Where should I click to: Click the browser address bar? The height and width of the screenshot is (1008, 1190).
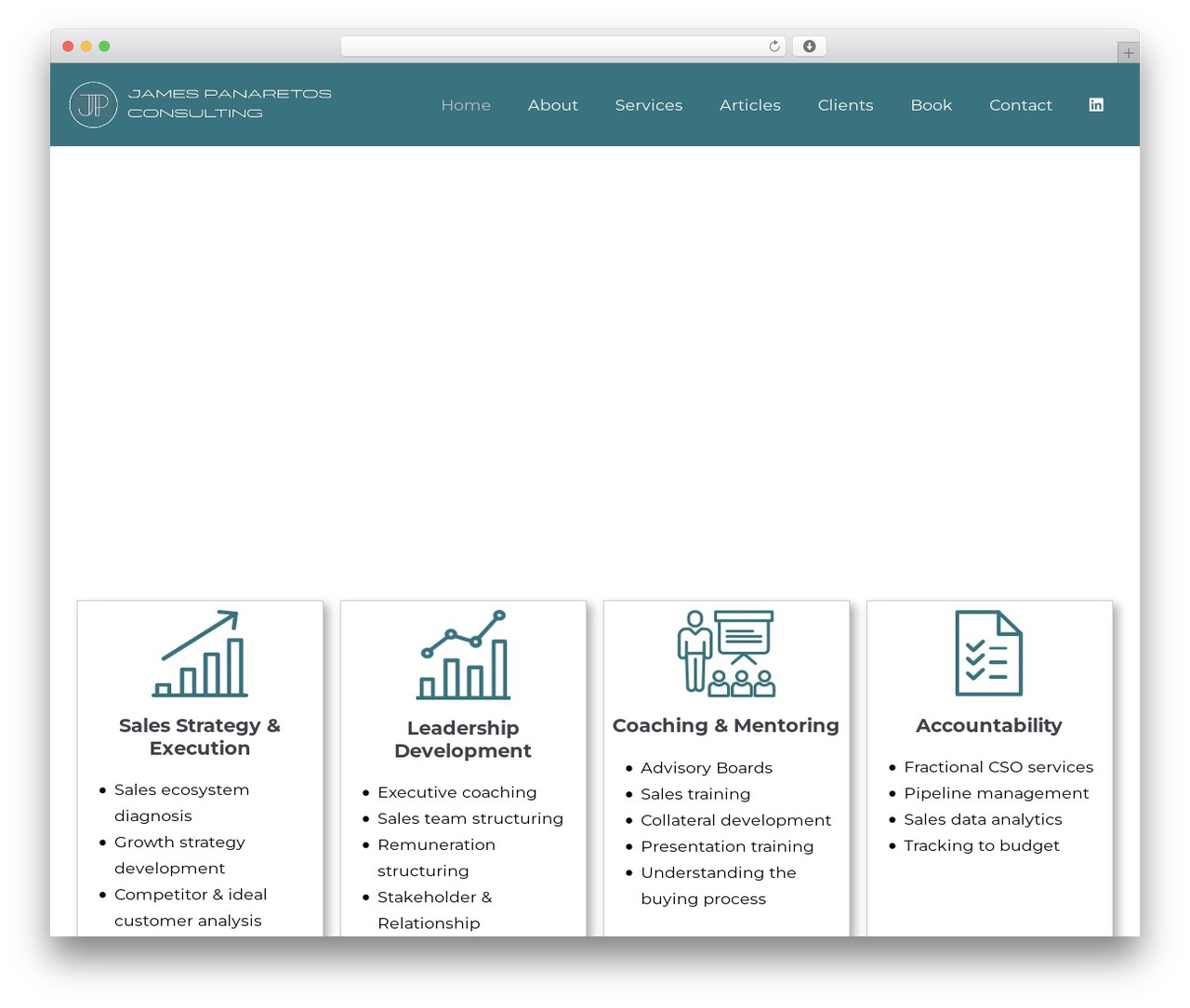[563, 46]
